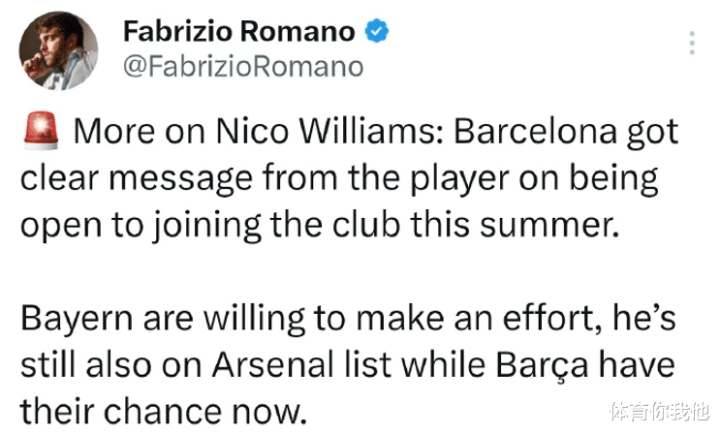Viewport: 720px width, 435px height.
Task: Select the word "Barcelona" in first line
Action: pos(535,131)
